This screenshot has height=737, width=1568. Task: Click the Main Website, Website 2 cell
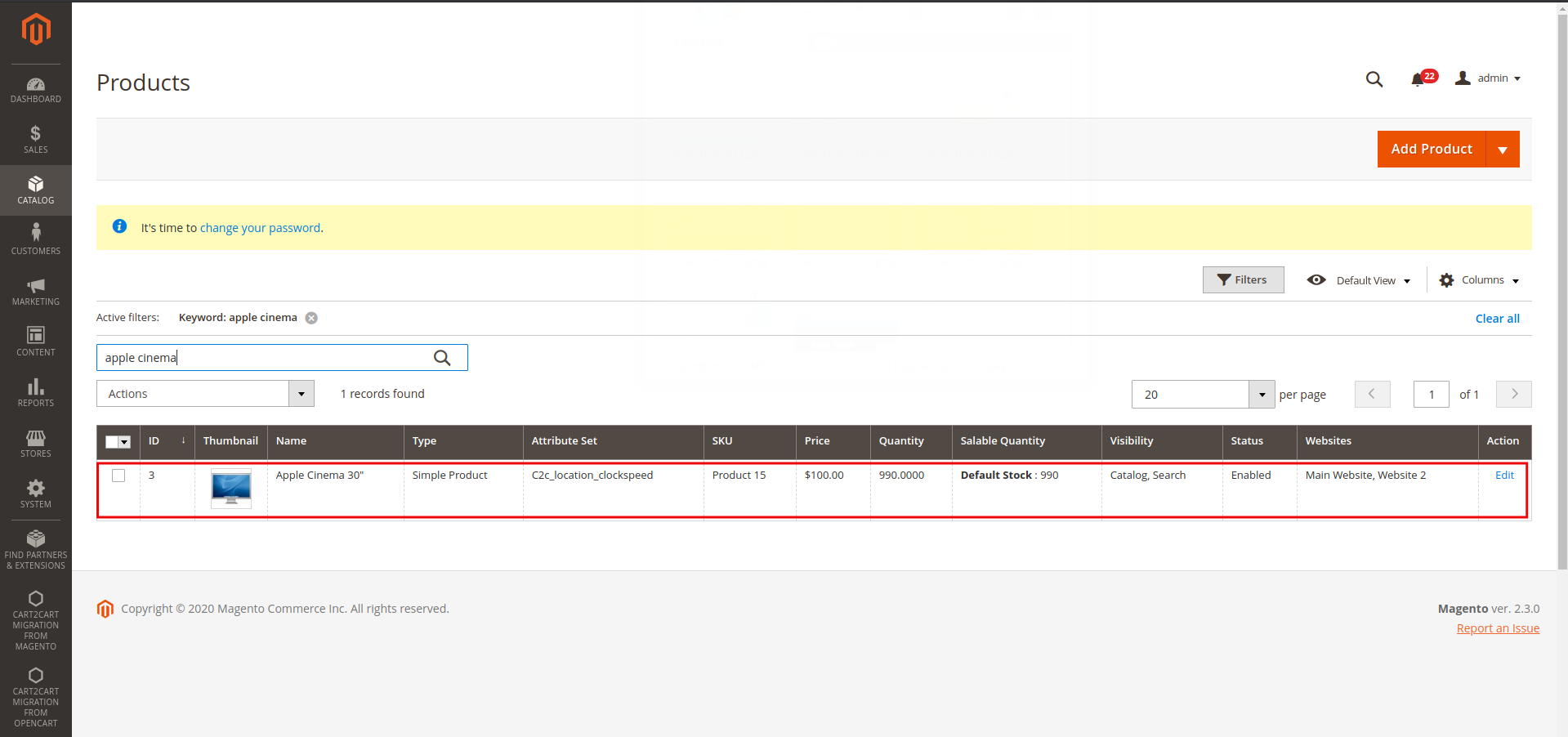(x=1387, y=489)
